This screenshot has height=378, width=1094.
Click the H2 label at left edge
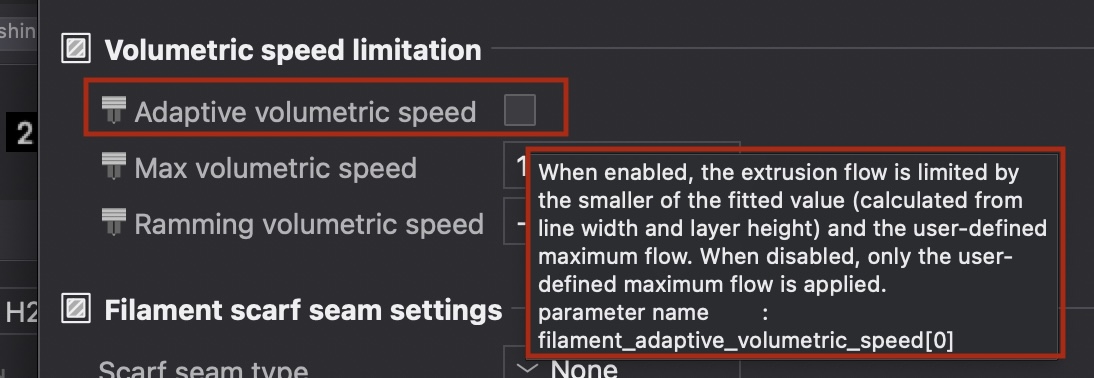point(21,312)
